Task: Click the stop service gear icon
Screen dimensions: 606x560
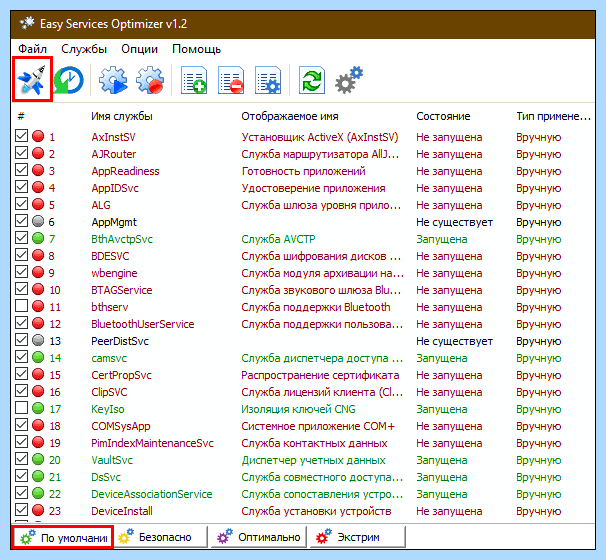Action: (x=150, y=80)
